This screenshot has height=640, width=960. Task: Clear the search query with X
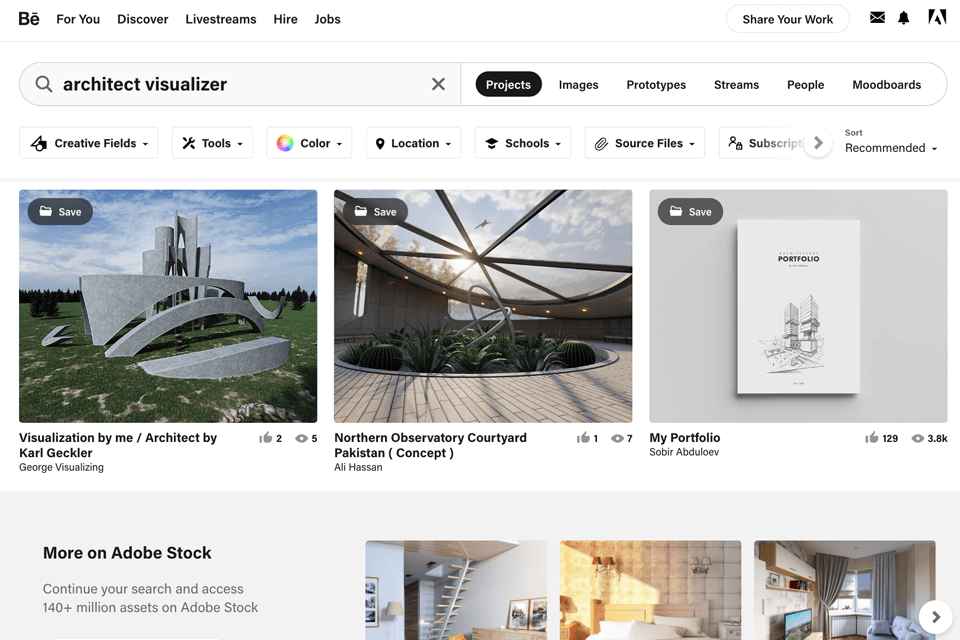(438, 84)
